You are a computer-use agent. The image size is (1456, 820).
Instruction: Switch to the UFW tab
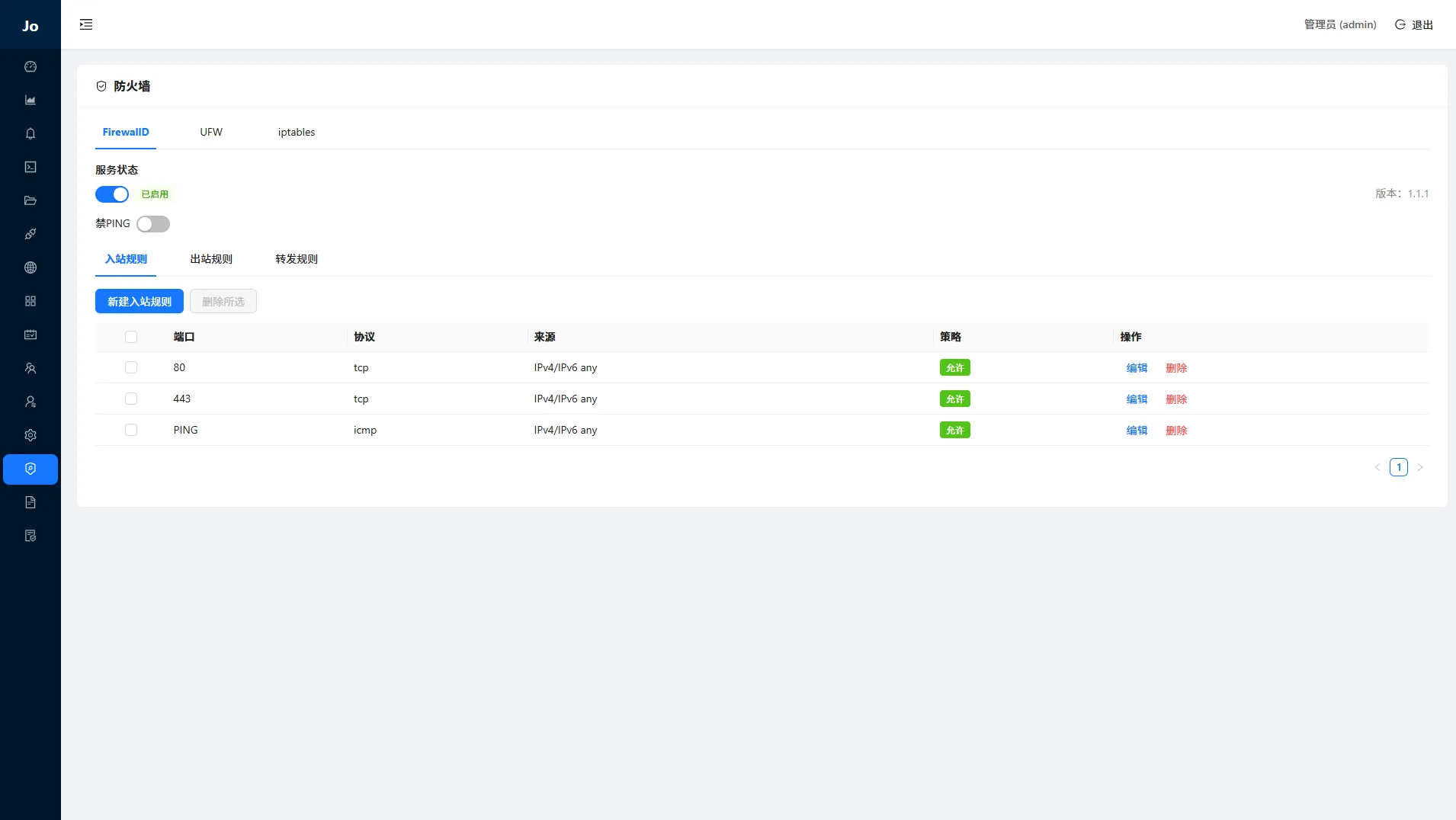tap(211, 132)
